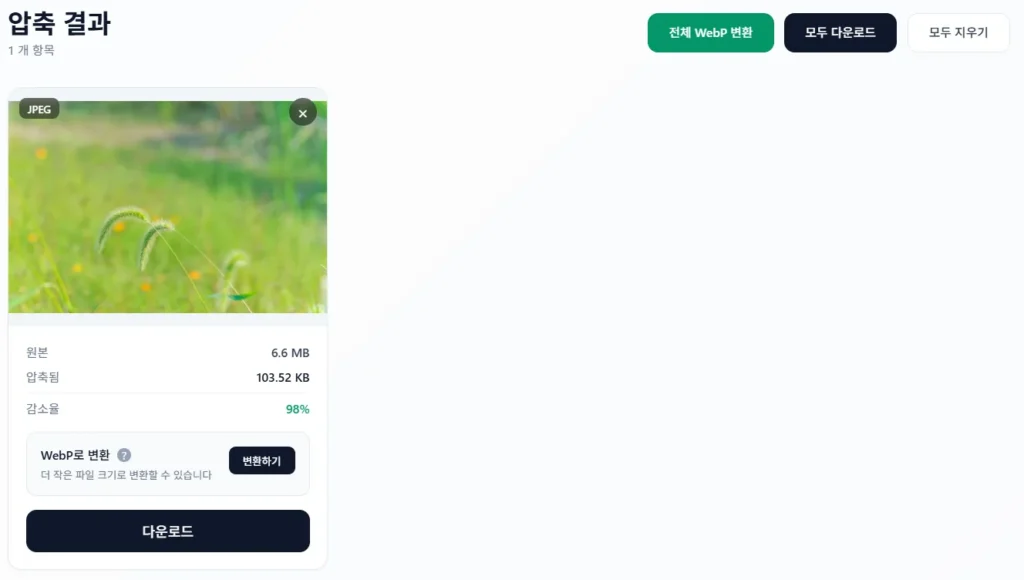Screen dimensions: 1024x580
Task: Click the 6.6 MB original size value
Action: pyautogui.click(x=290, y=353)
